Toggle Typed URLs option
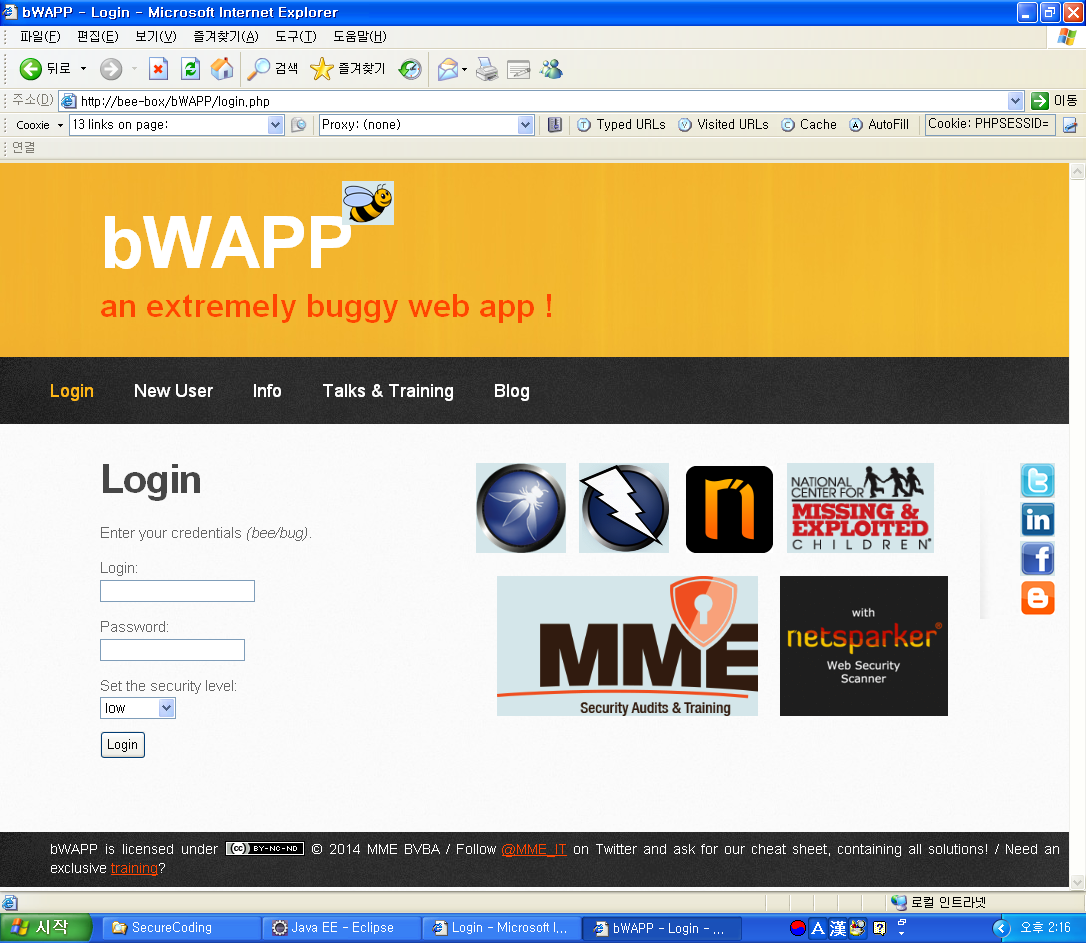Viewport: 1086px width, 943px height. 621,125
